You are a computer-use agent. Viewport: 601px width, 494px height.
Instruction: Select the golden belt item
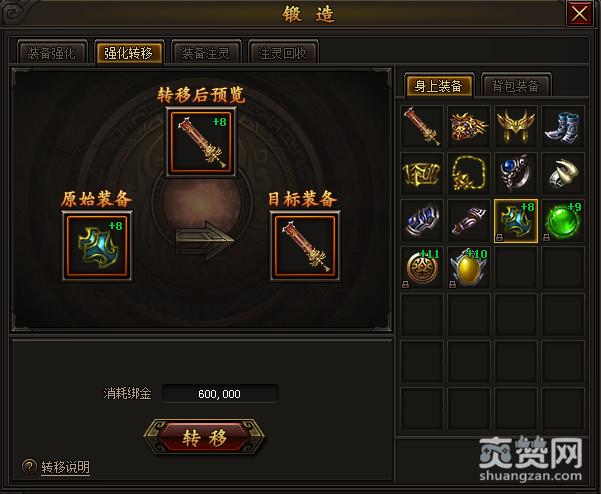(422, 174)
